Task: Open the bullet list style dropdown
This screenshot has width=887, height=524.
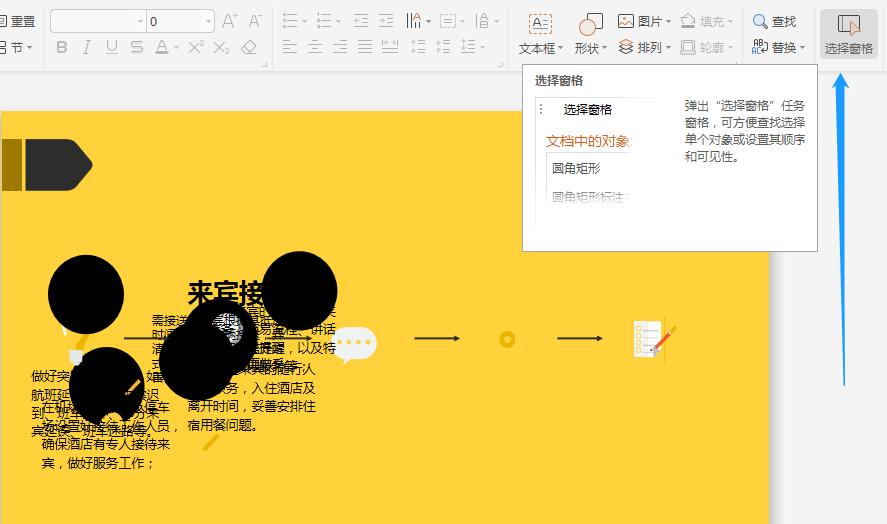Action: [304, 22]
